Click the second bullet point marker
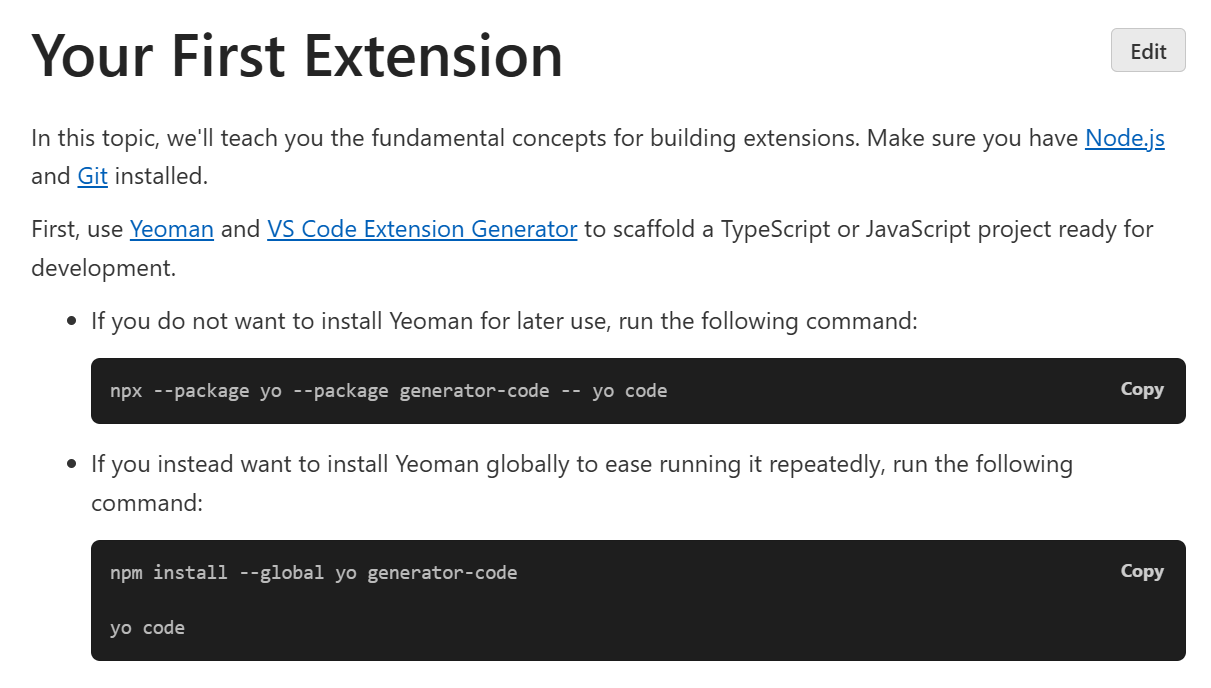 click(x=71, y=465)
